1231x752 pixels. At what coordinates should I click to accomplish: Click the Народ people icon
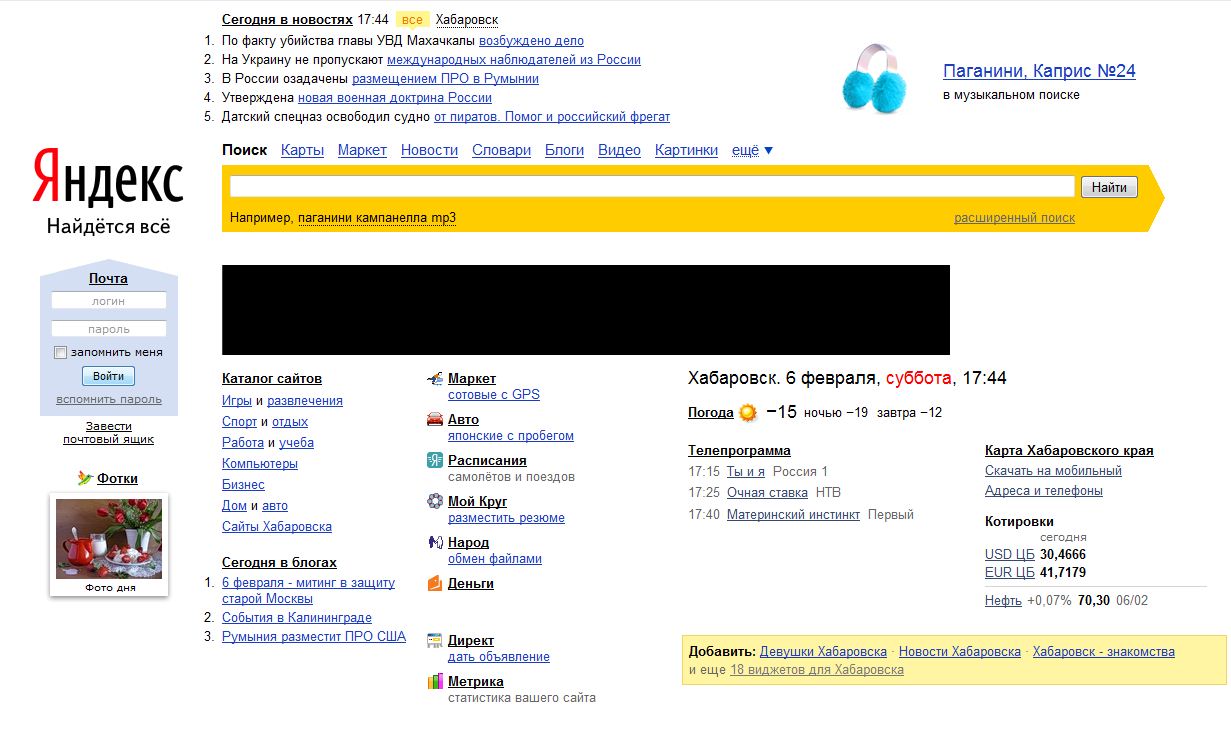click(435, 542)
